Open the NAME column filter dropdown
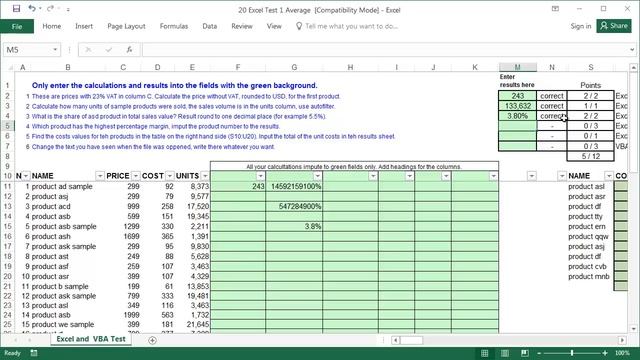The image size is (640, 360). point(100,176)
